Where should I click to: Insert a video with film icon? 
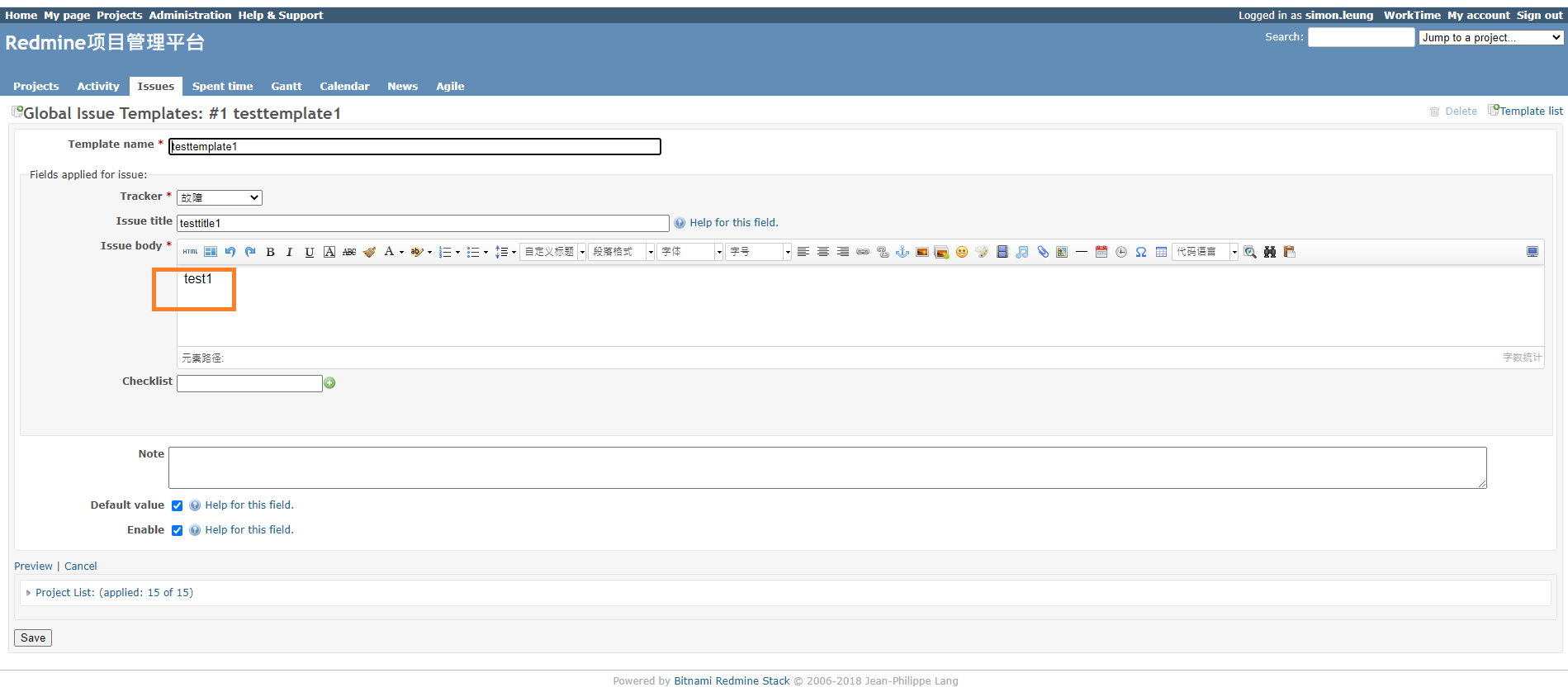1002,252
